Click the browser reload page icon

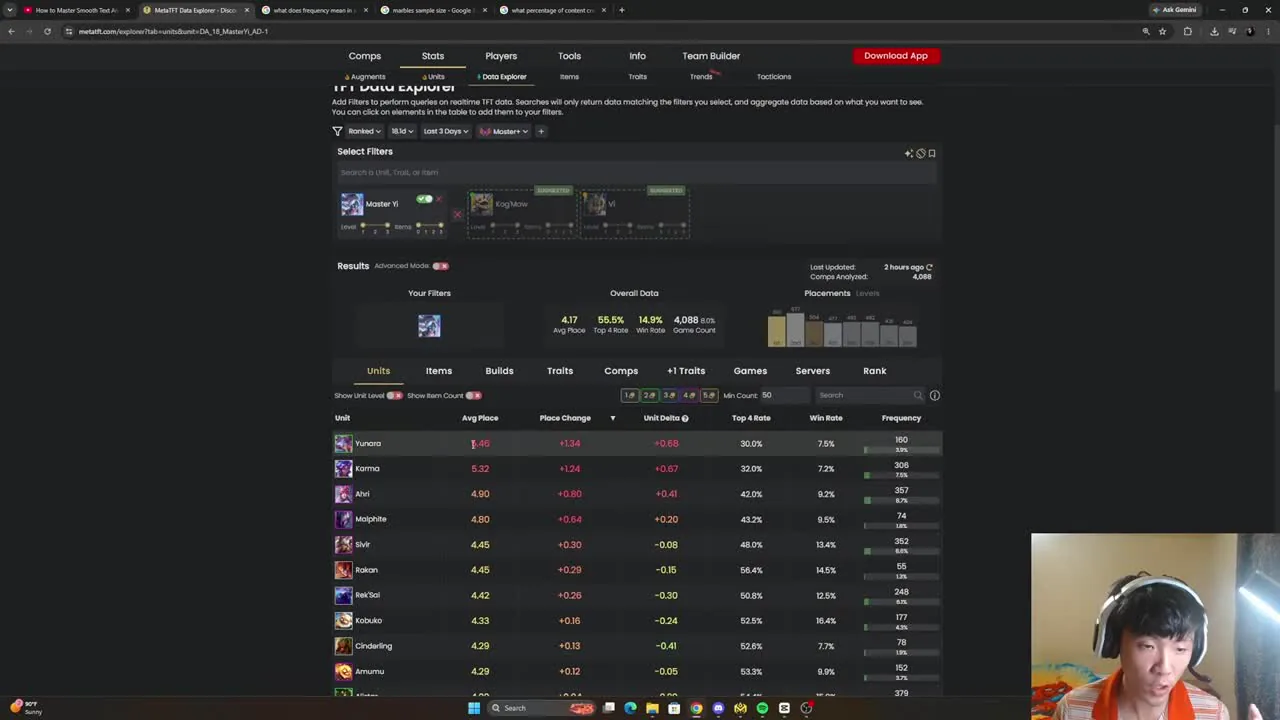coord(47,31)
